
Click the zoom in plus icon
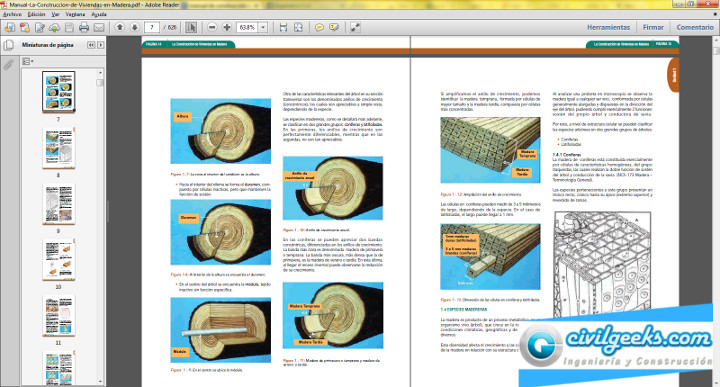[x=227, y=28]
